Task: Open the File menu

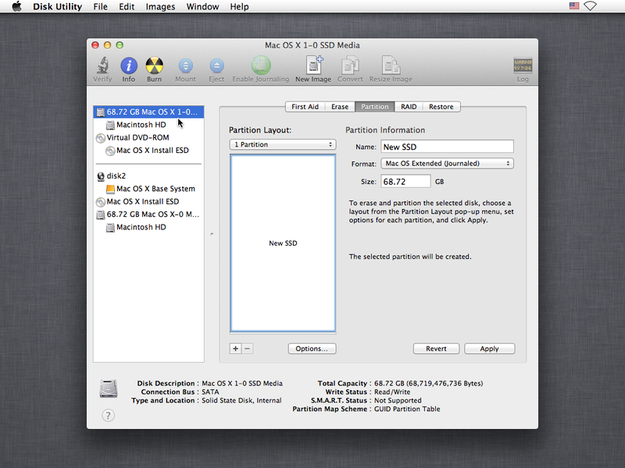Action: [x=100, y=7]
